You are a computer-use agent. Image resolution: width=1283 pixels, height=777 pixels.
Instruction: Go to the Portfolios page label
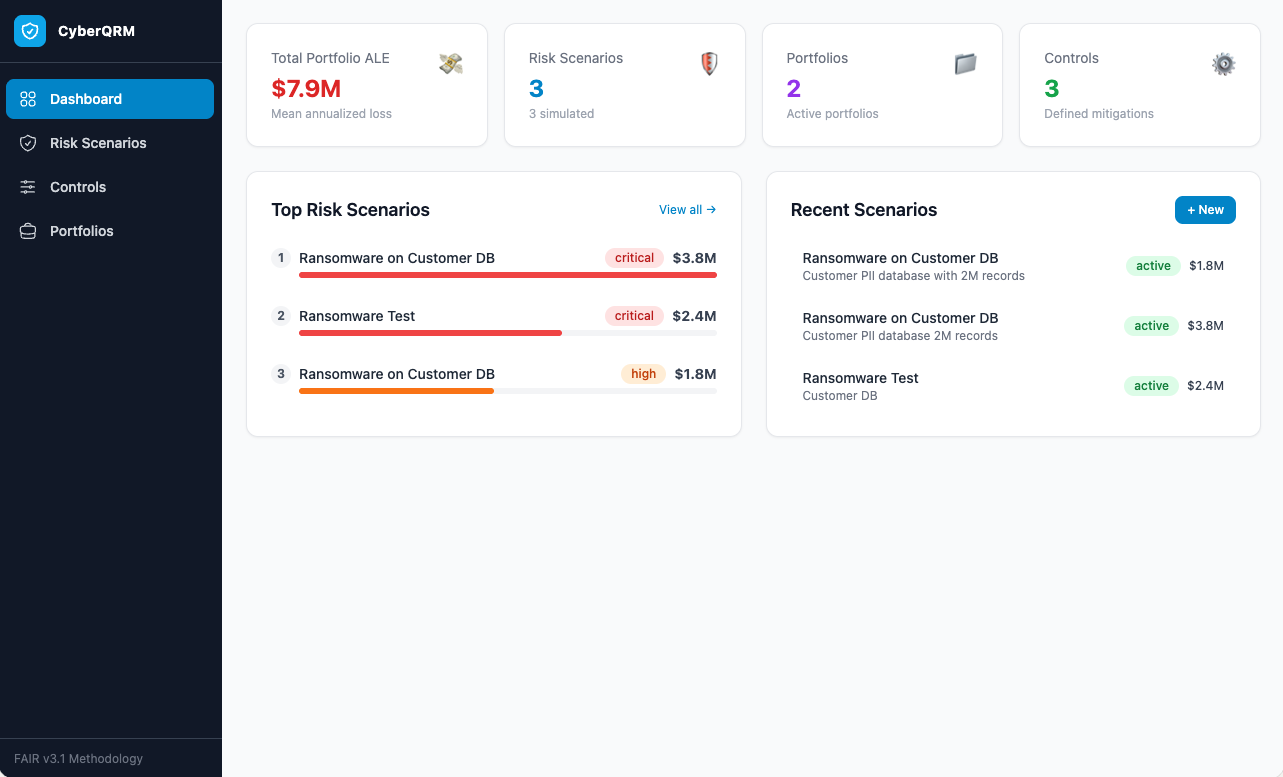click(82, 231)
